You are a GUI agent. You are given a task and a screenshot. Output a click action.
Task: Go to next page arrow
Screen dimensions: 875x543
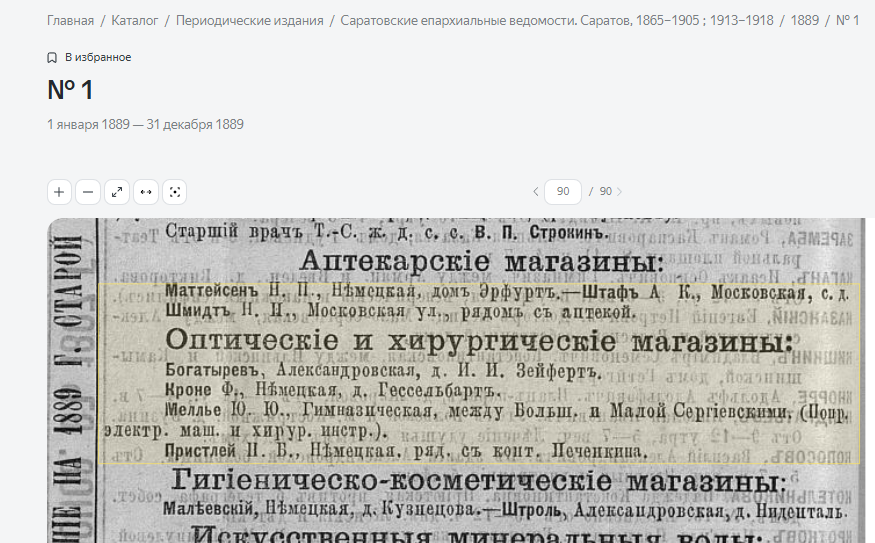(619, 191)
